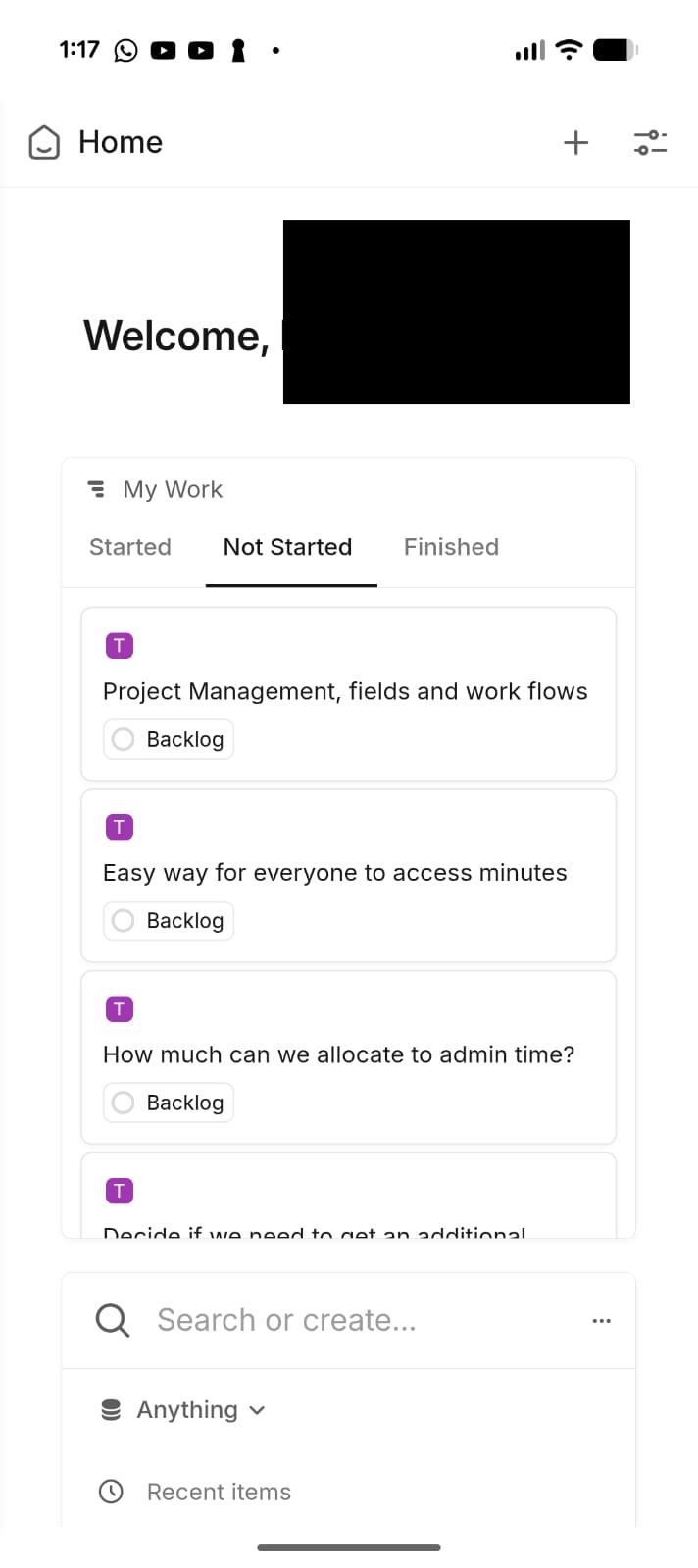Viewport: 698px width, 1568px height.
Task: Open 'Easy way for everyone to access minutes'
Action: click(335, 873)
